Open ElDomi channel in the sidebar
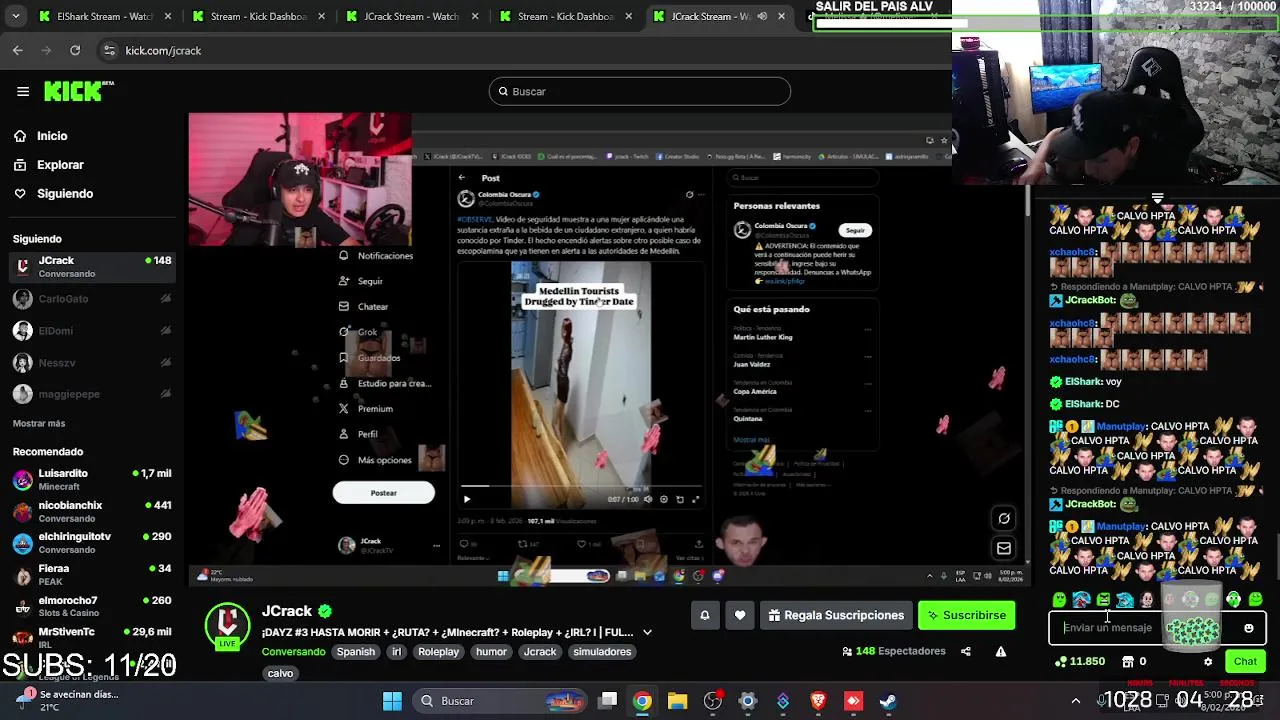Screen dimensions: 1280x720 click(92, 330)
